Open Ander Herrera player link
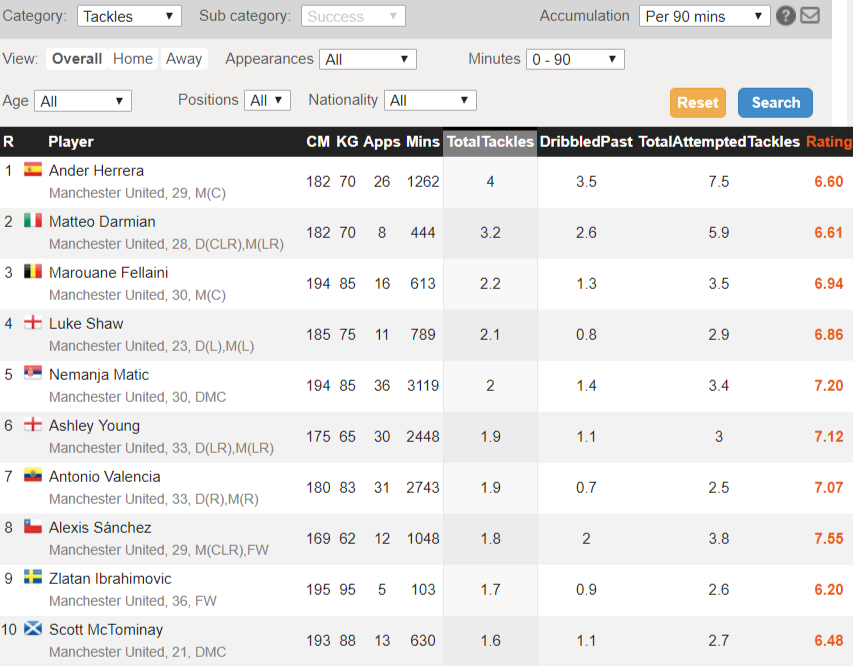The height and width of the screenshot is (666, 853). (96, 171)
